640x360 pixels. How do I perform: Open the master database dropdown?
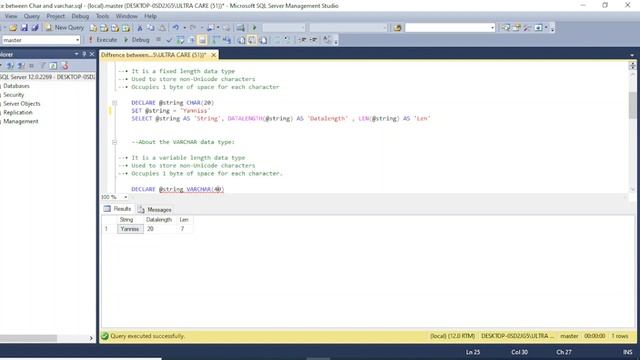(77, 40)
